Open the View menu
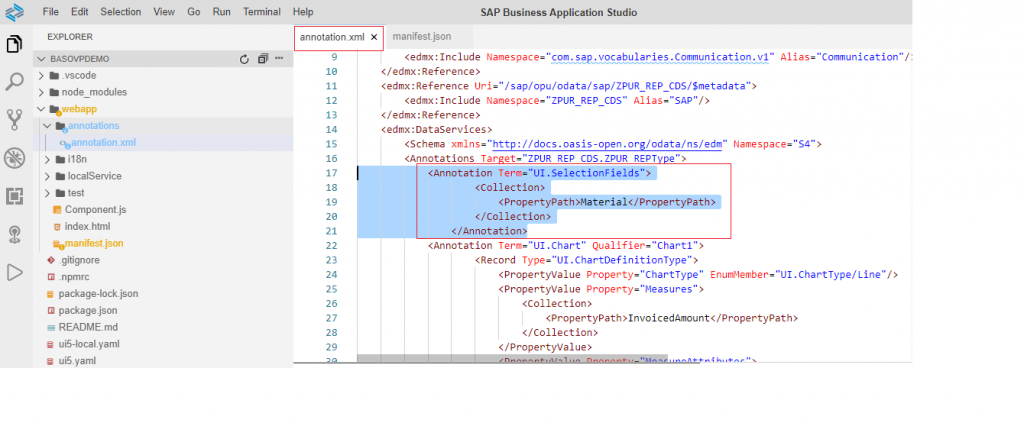Image resolution: width=1024 pixels, height=426 pixels. tap(164, 12)
